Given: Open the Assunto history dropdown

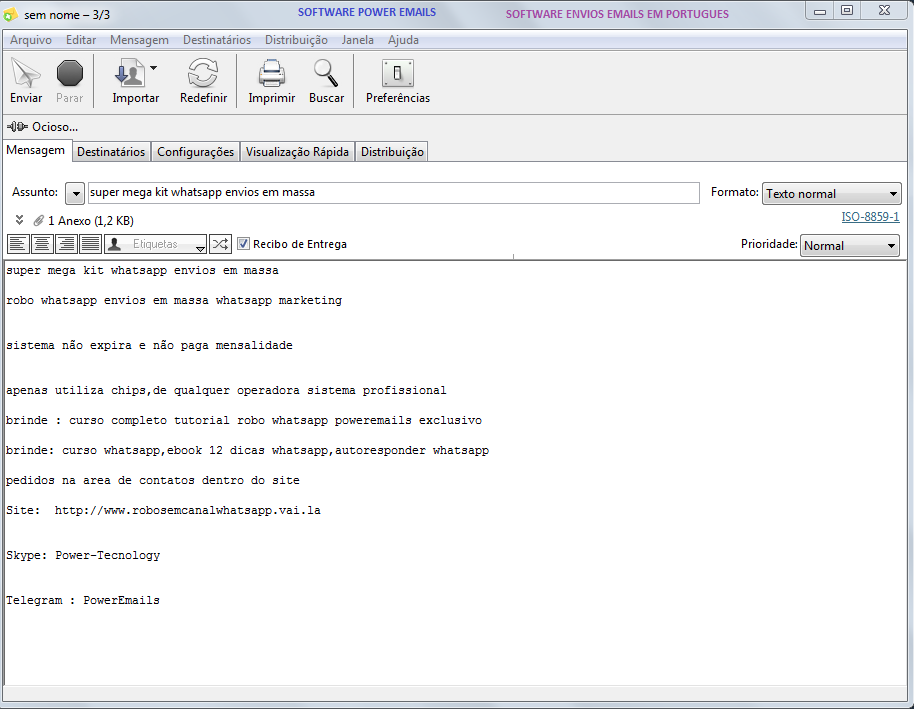Looking at the screenshot, I should click(x=75, y=193).
